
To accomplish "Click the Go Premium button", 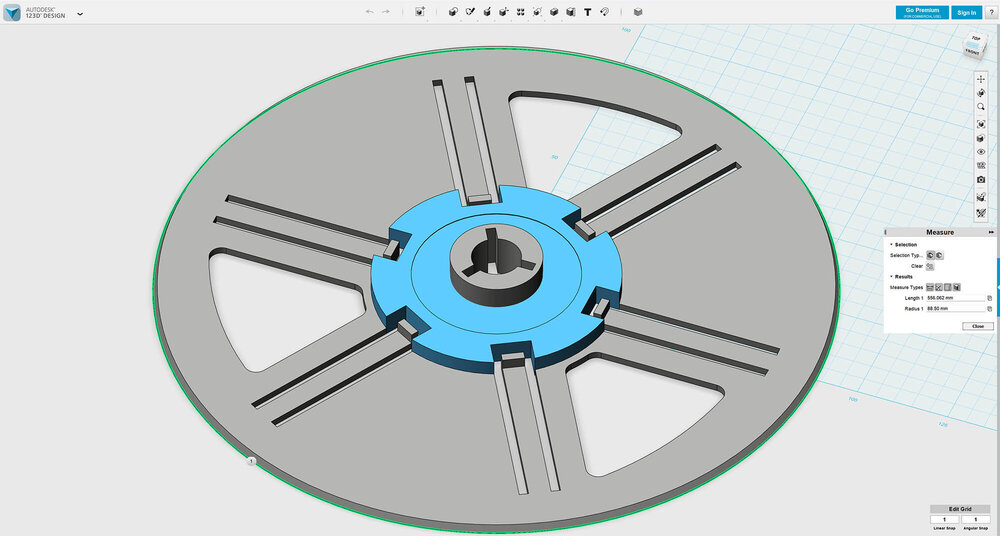I will (x=922, y=12).
